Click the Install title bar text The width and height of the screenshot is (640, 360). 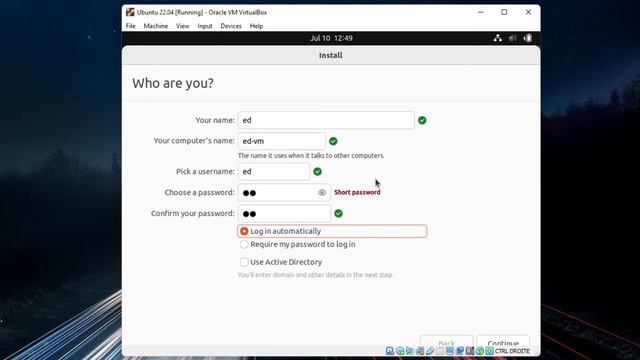point(331,56)
